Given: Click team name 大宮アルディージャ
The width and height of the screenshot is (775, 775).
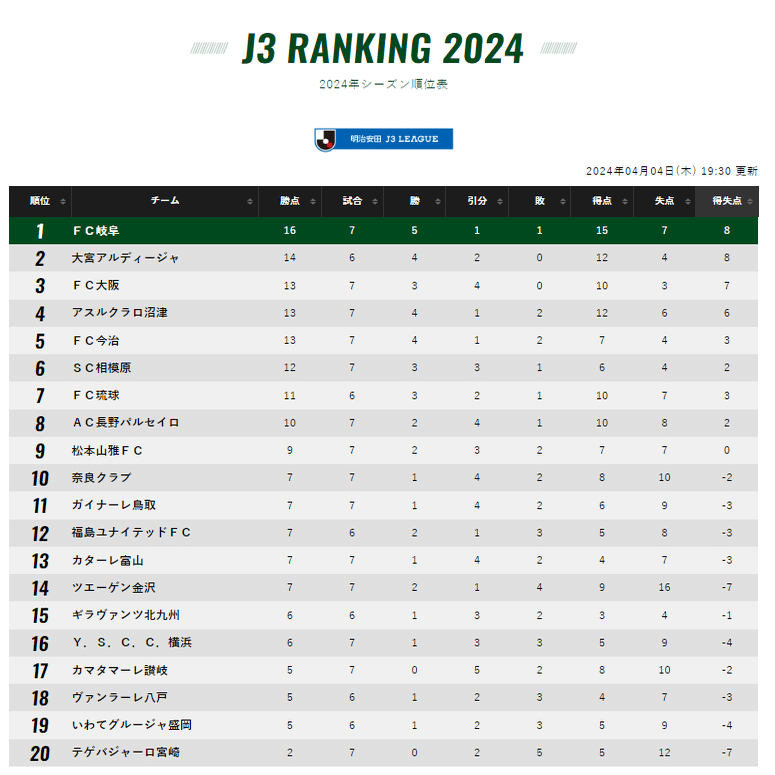Looking at the screenshot, I should point(126,258).
